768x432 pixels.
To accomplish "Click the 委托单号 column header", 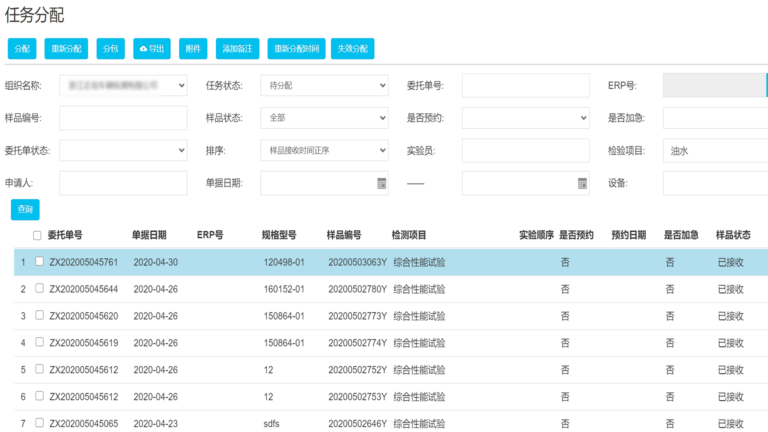I will click(65, 236).
